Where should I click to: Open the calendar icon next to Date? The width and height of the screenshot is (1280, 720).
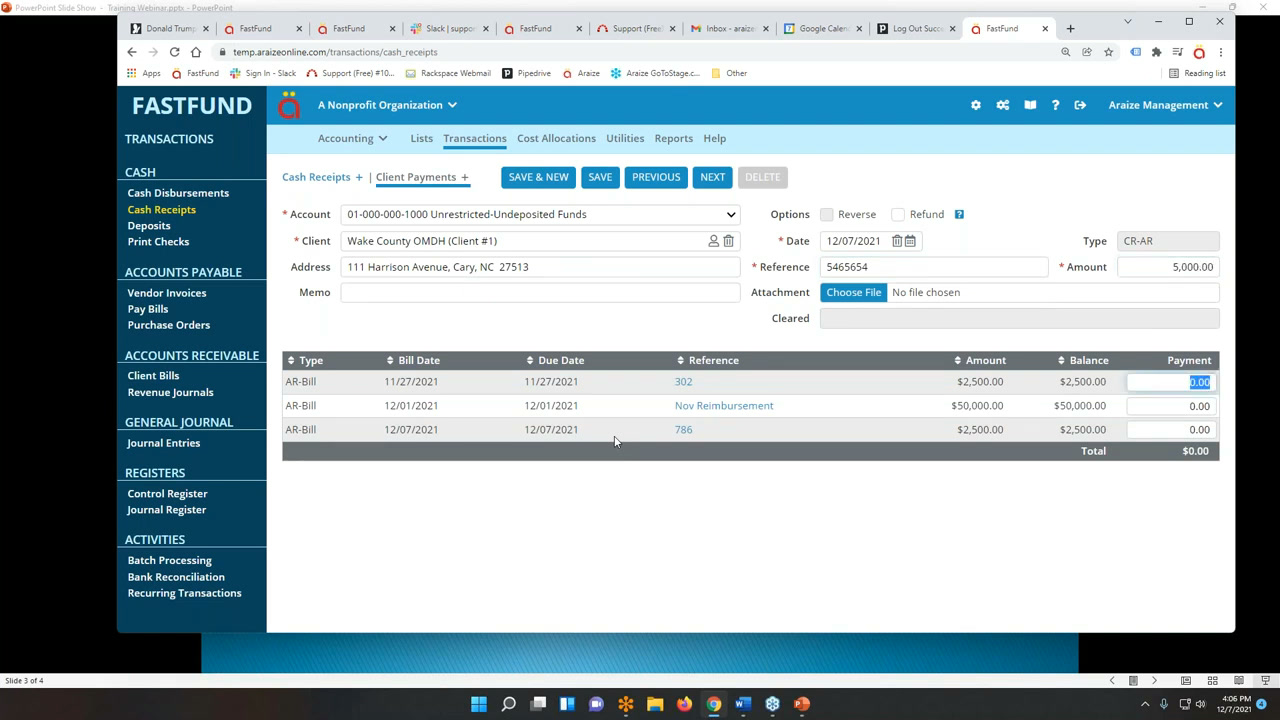pyautogui.click(x=910, y=241)
